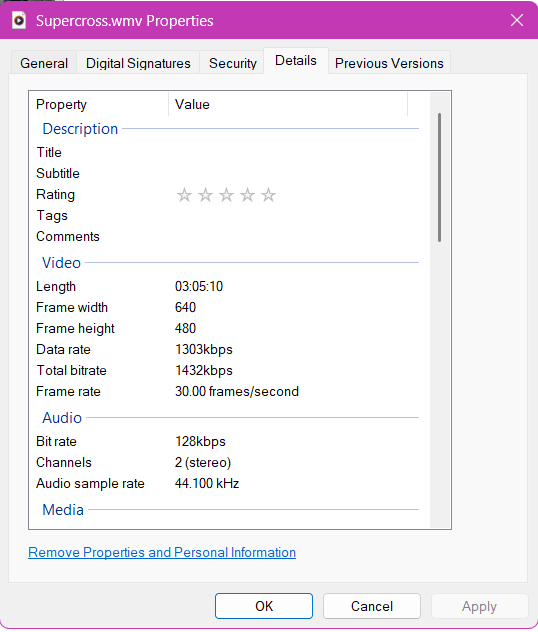Image resolution: width=538 pixels, height=632 pixels.
Task: Click the Audio section heading
Action: pos(62,418)
